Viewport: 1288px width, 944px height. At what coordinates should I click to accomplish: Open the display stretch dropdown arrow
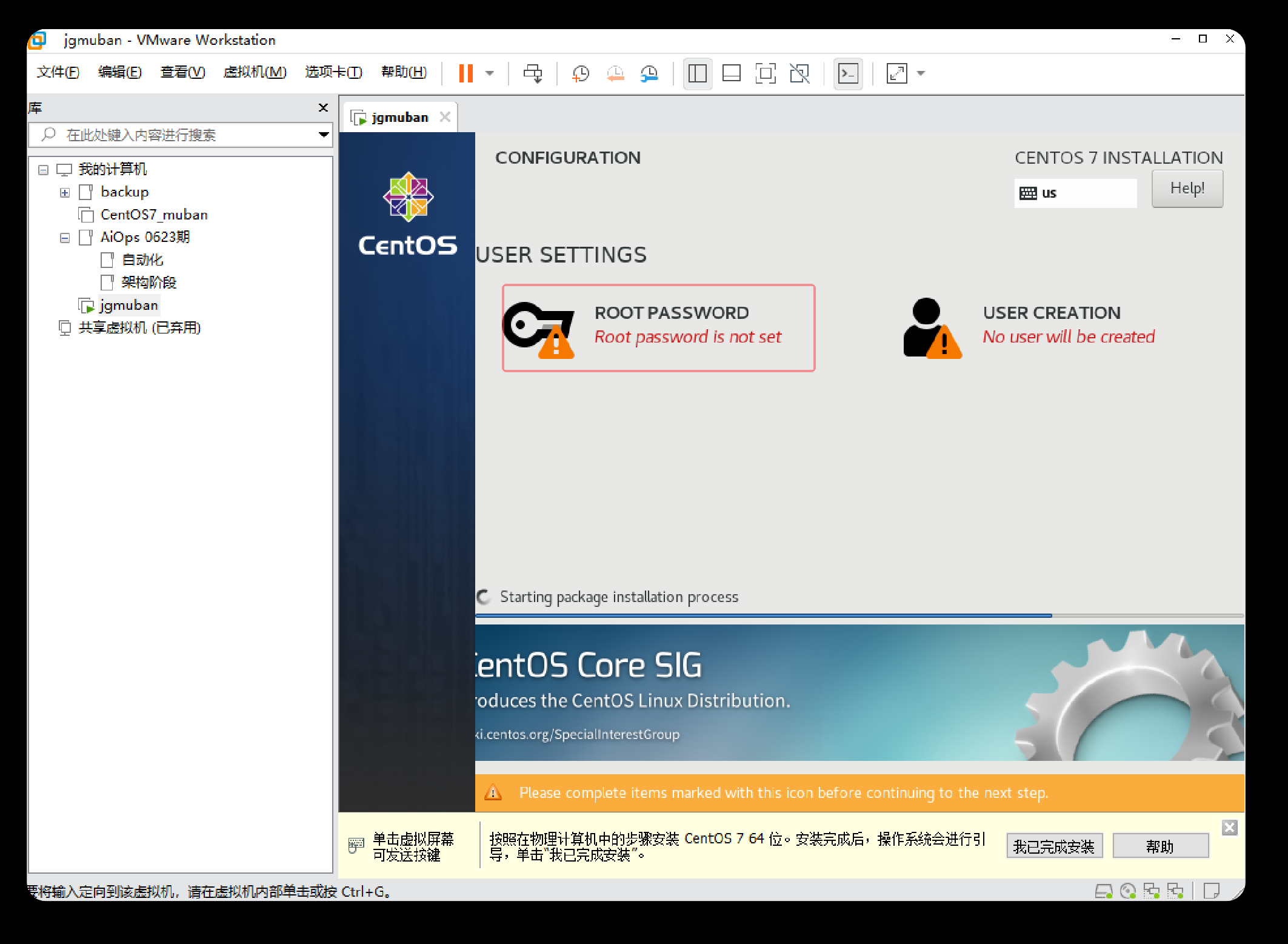[x=921, y=73]
